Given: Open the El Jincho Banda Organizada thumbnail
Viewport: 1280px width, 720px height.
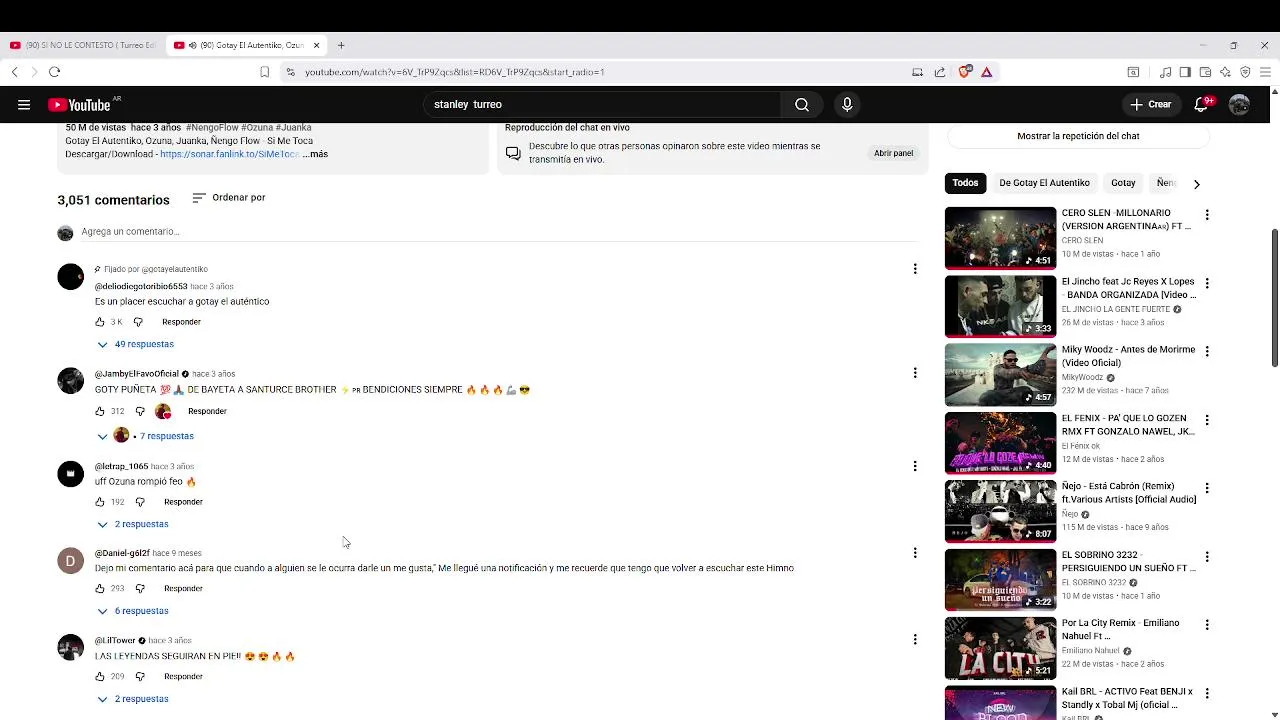Looking at the screenshot, I should 1000,306.
